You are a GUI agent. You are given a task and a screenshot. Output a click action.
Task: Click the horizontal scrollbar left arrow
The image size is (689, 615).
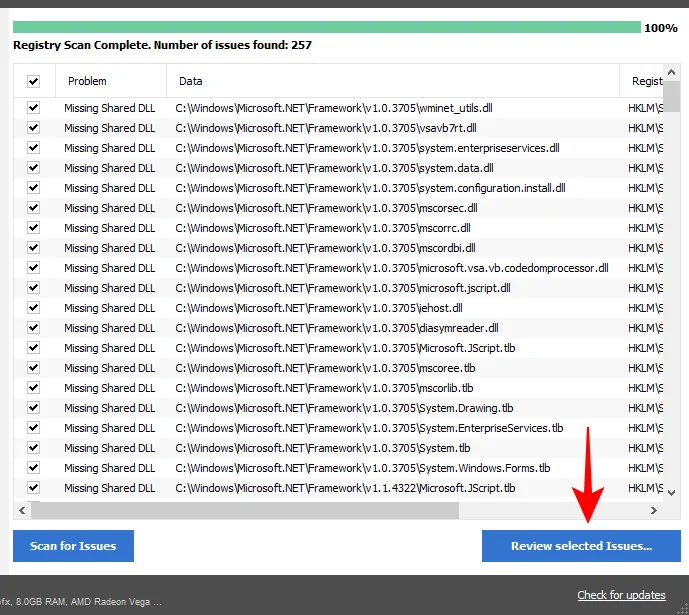click(x=22, y=510)
